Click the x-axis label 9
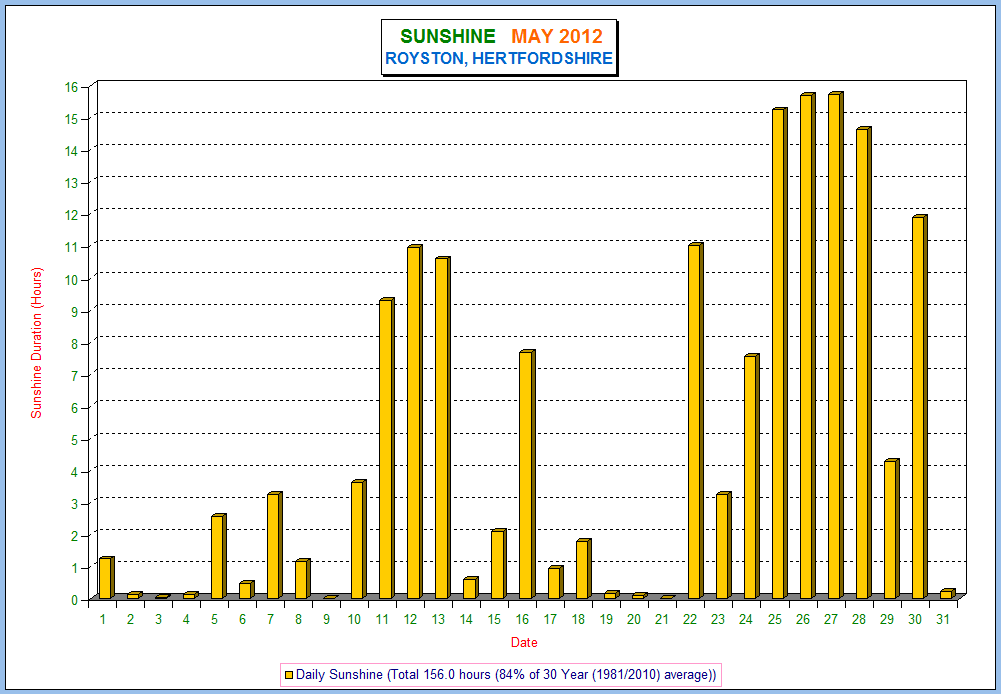 click(326, 619)
